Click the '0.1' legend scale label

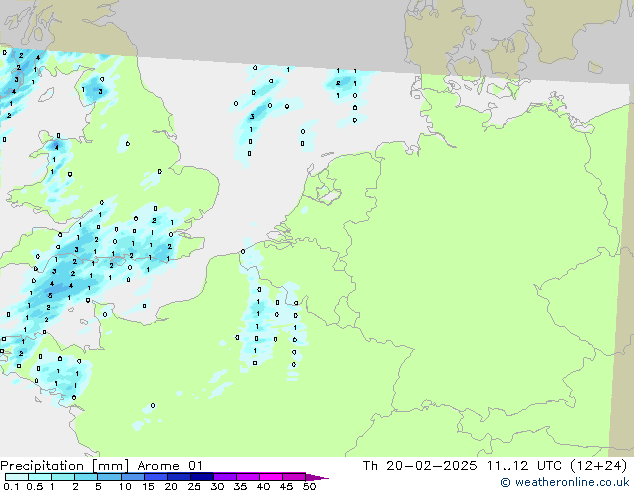pos(11,486)
